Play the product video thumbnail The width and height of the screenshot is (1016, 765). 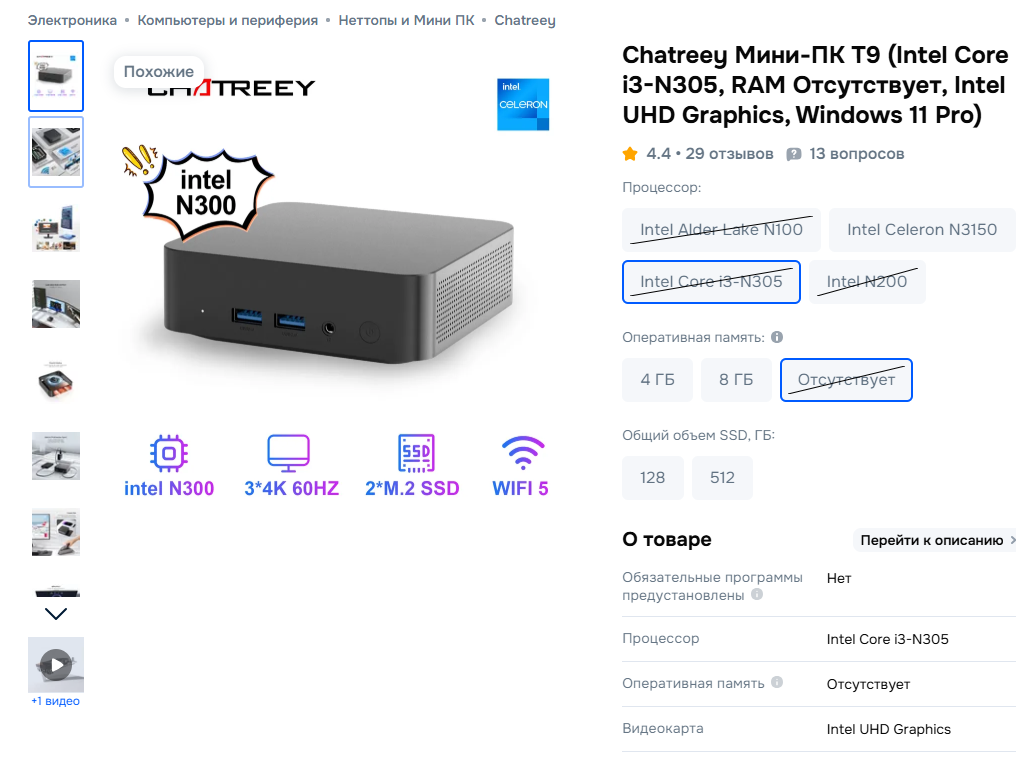[56, 665]
